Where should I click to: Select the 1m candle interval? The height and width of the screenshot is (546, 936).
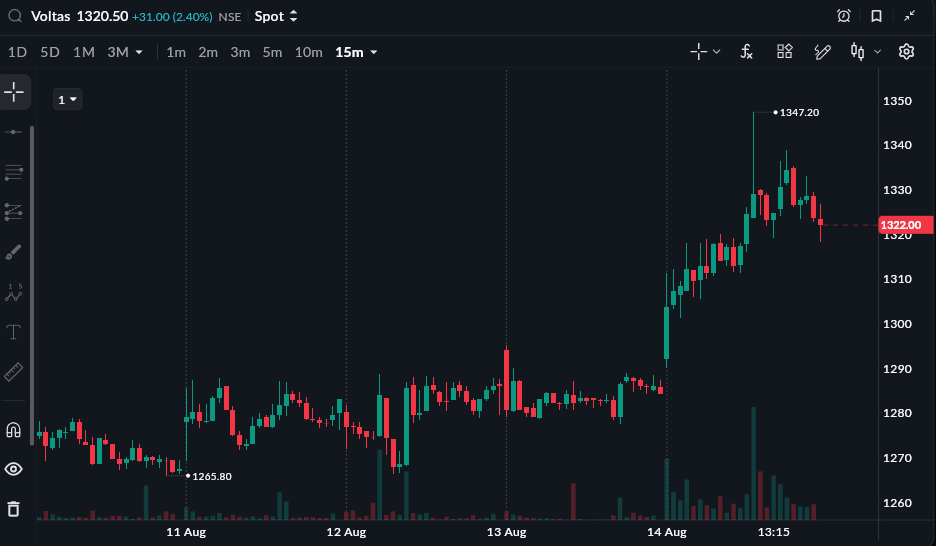(176, 53)
